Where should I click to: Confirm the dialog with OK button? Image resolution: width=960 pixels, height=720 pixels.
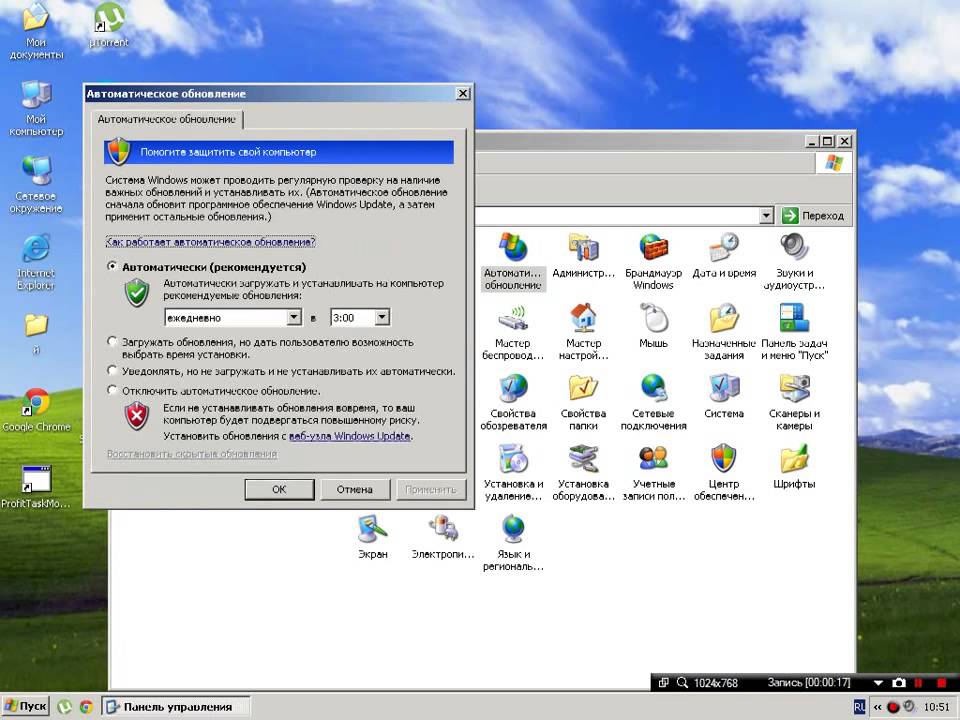[279, 489]
